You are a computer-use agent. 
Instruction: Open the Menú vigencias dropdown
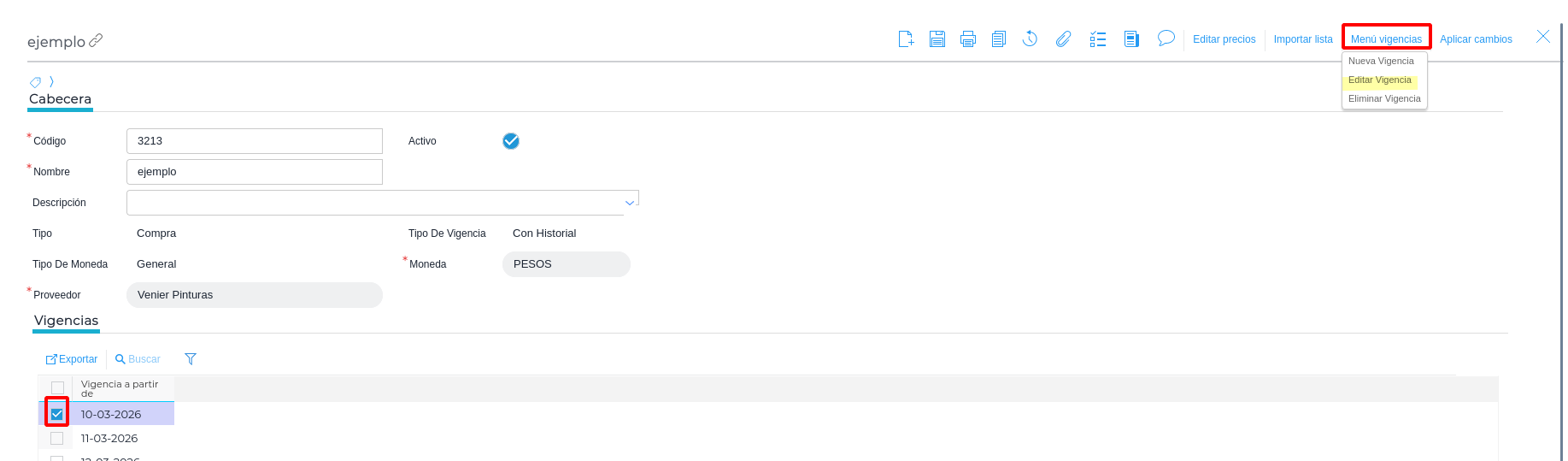click(x=1386, y=39)
